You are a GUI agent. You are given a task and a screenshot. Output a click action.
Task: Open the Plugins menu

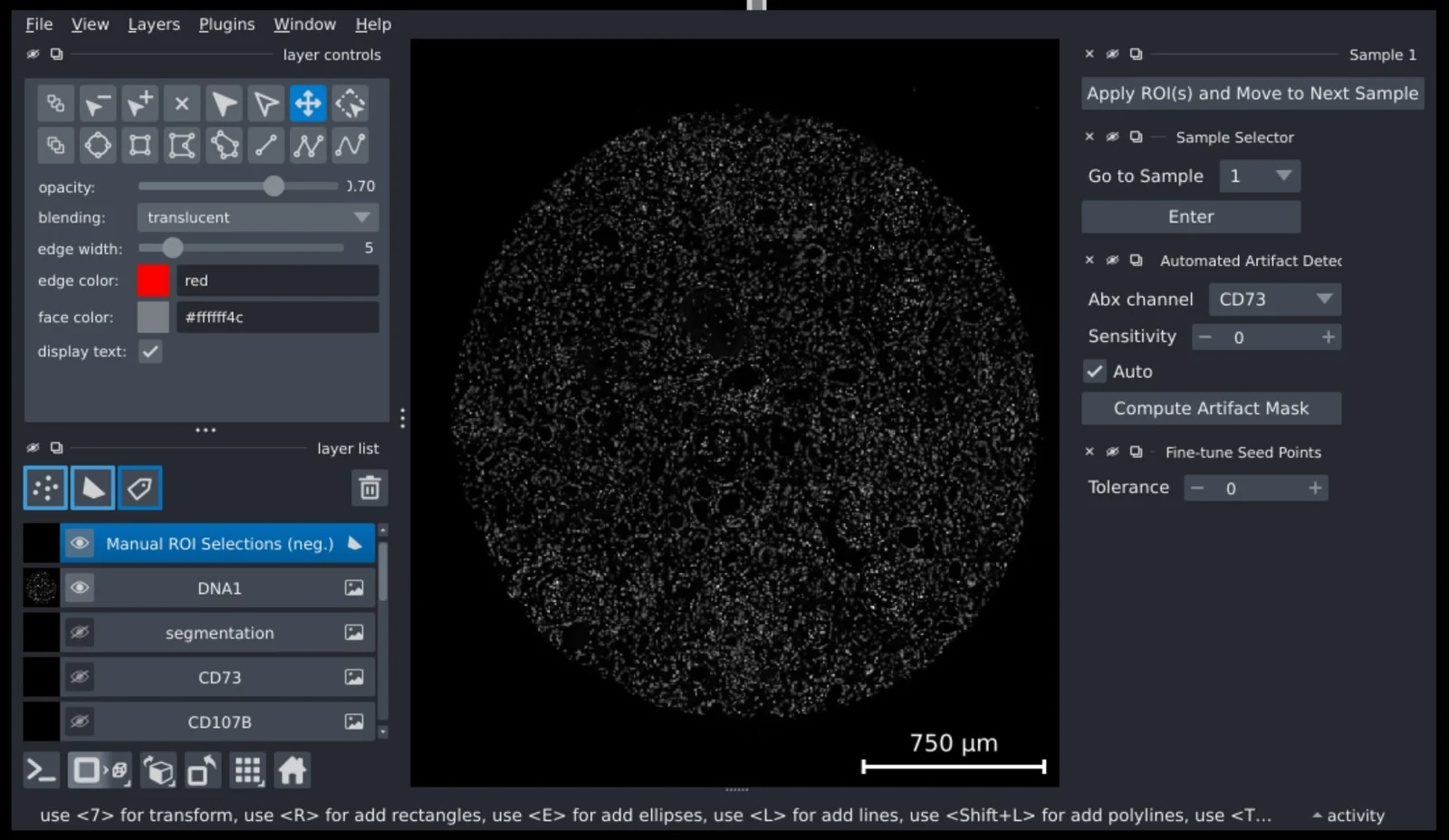click(226, 24)
